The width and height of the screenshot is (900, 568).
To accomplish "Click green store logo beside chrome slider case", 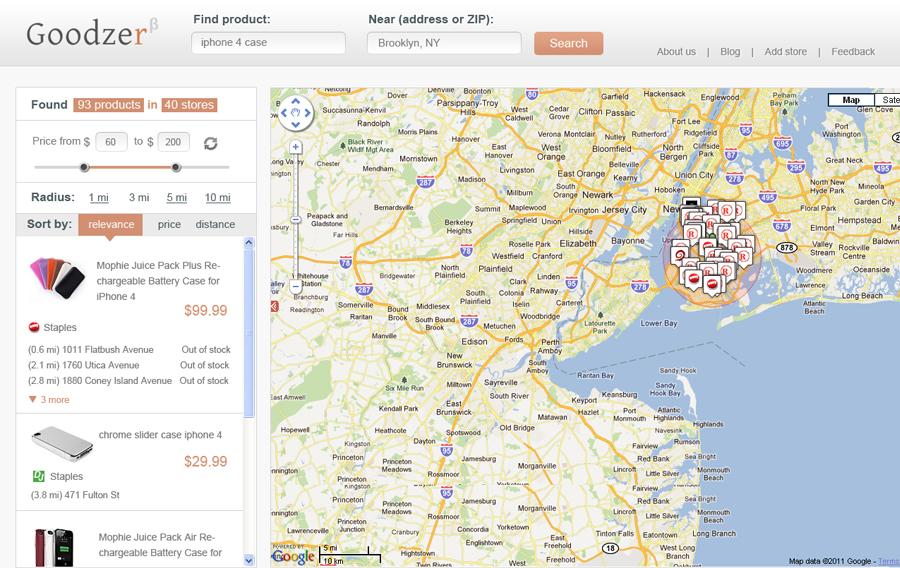I will (x=38, y=476).
